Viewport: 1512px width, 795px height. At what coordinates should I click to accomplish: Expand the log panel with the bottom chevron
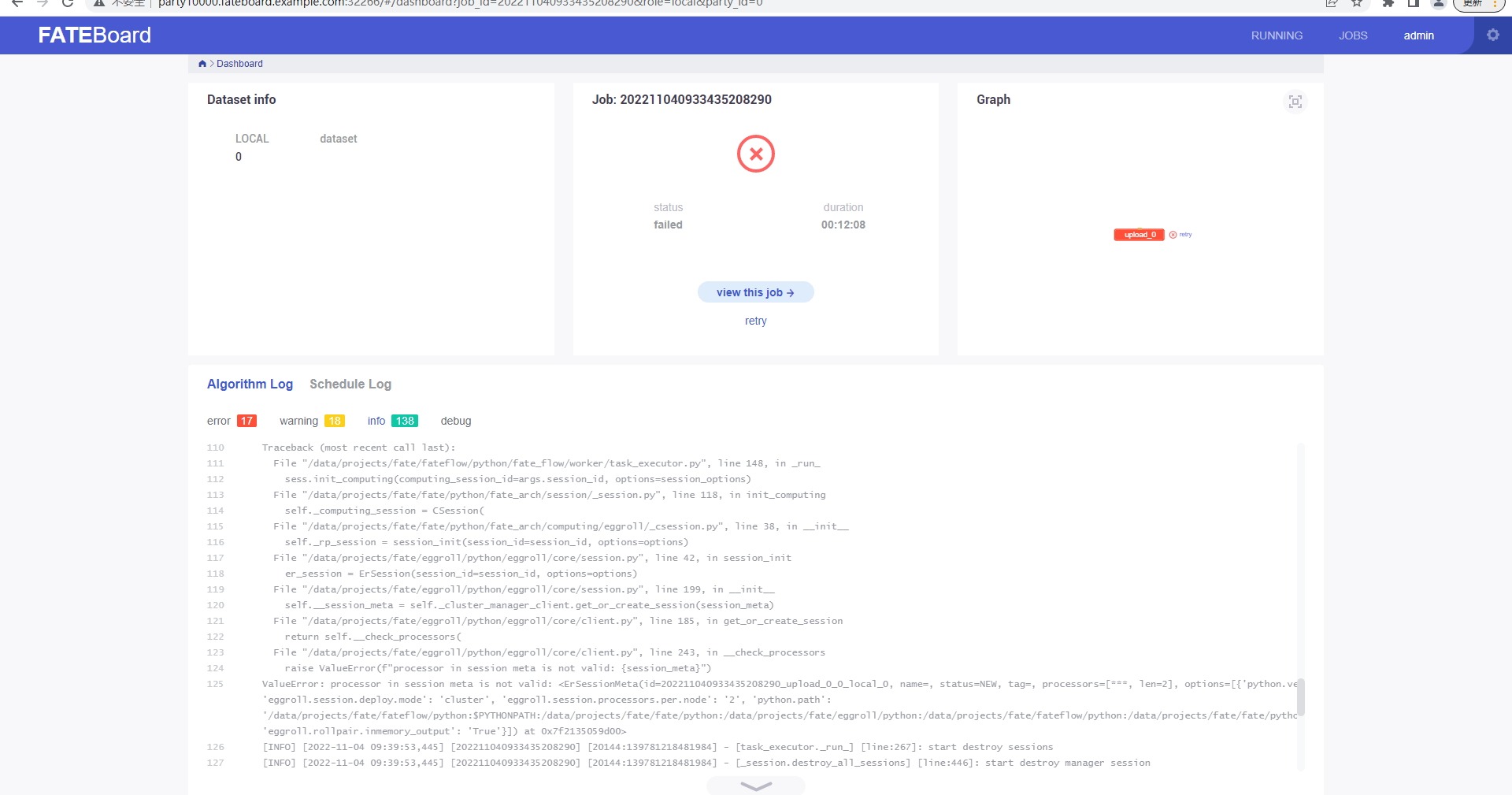point(755,785)
